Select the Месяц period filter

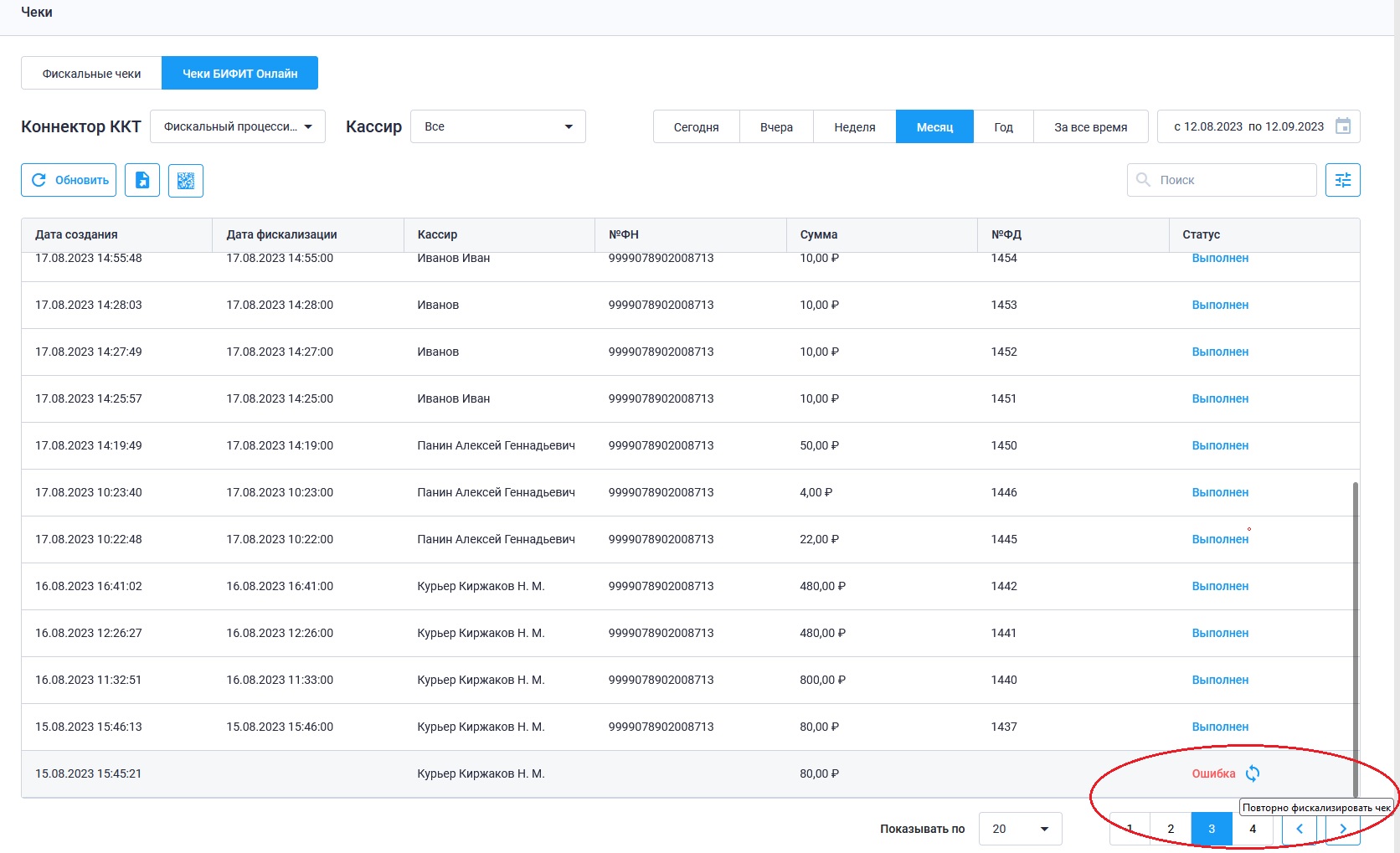tap(934, 126)
